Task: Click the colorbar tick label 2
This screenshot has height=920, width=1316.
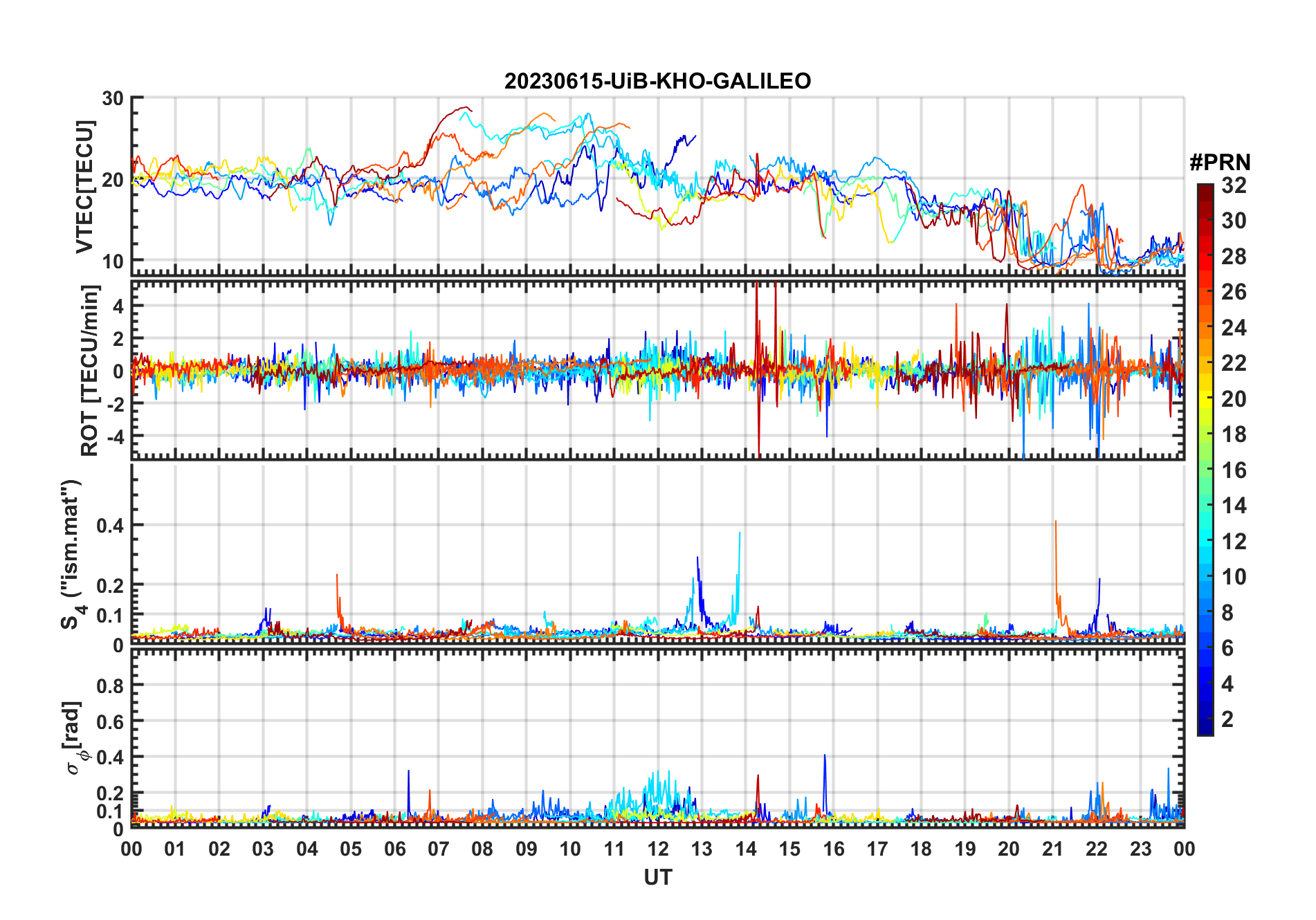Action: point(1227,719)
